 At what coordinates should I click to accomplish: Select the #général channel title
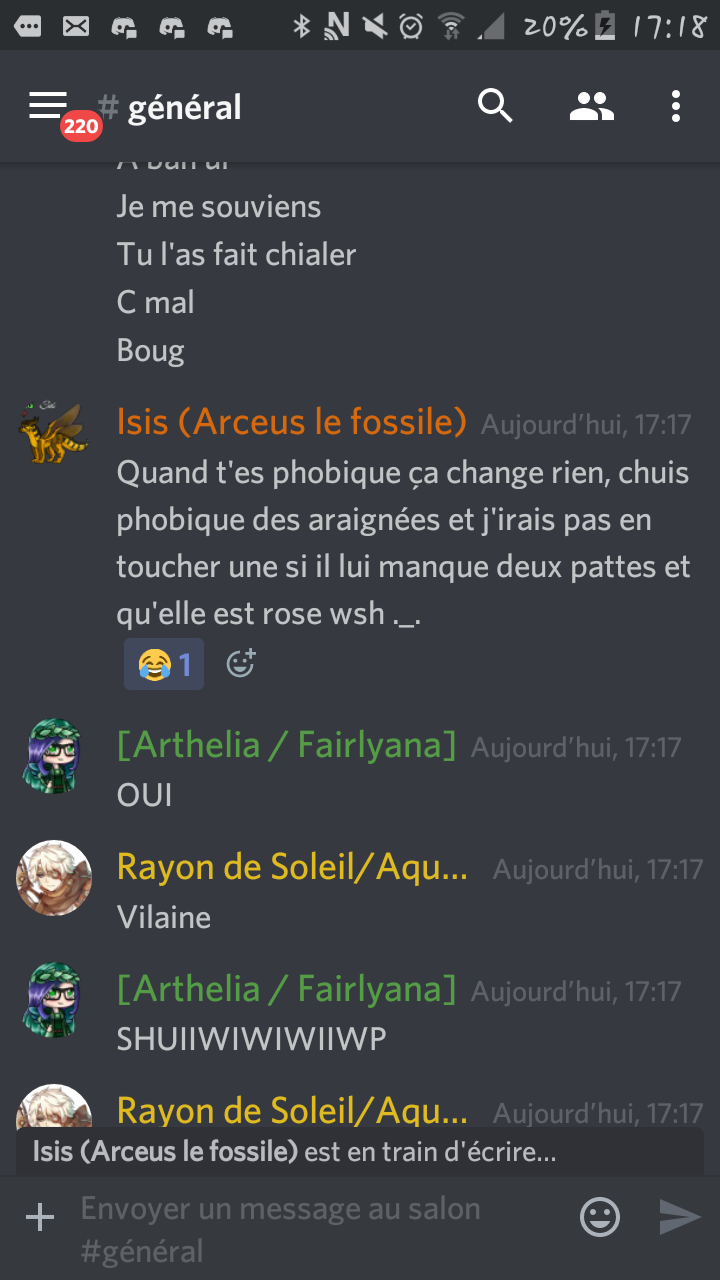pyautogui.click(x=170, y=107)
